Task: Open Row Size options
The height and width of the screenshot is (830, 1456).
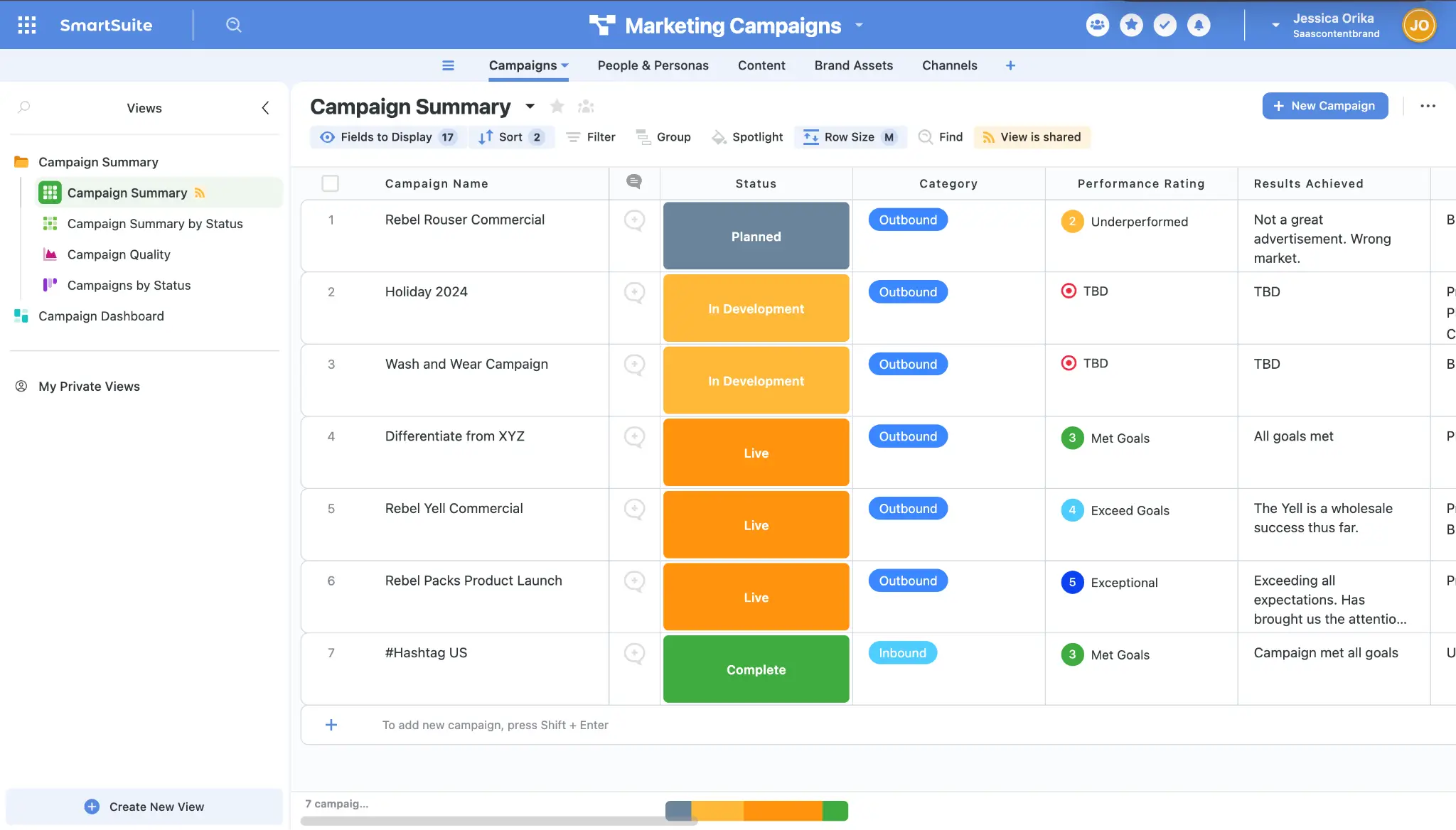Action: [850, 137]
